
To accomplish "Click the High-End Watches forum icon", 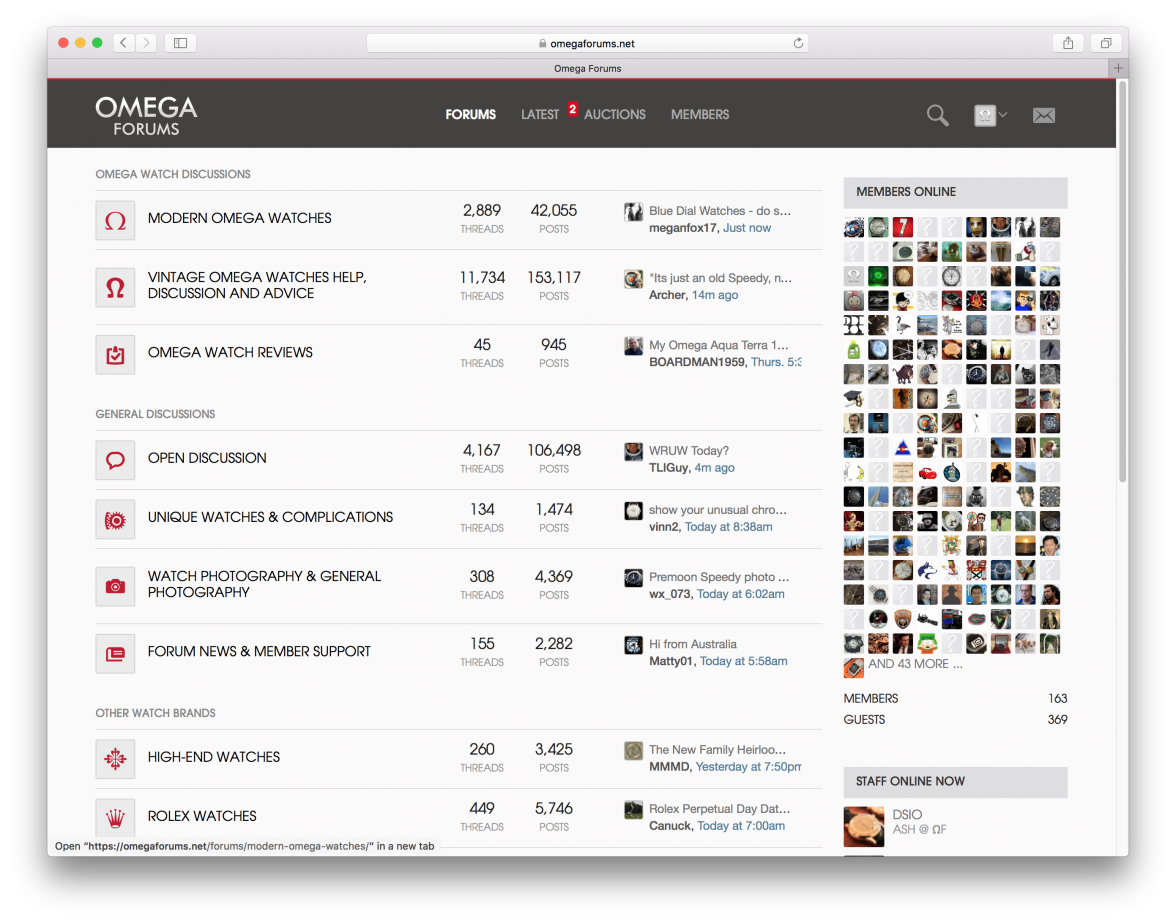I will [x=115, y=758].
